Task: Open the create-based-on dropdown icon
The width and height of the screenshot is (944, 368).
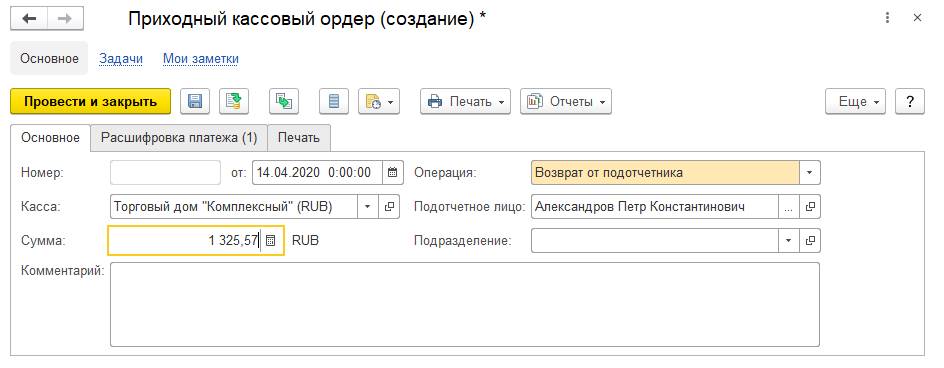Action: click(x=379, y=102)
